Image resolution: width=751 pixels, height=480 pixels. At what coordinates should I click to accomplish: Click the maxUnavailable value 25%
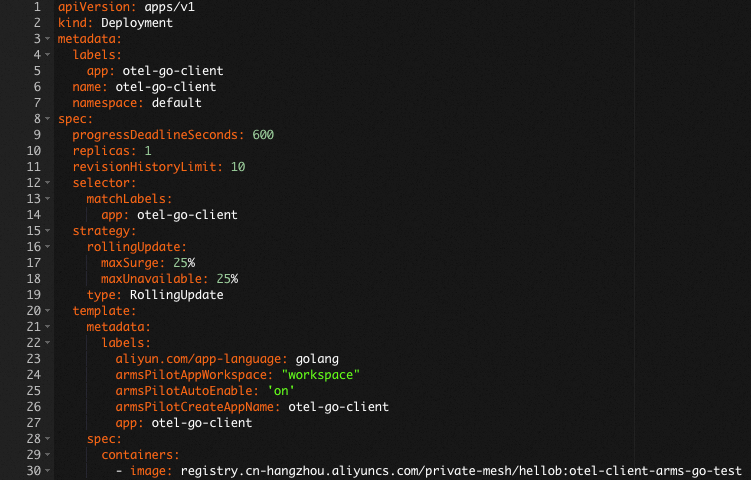pyautogui.click(x=227, y=279)
